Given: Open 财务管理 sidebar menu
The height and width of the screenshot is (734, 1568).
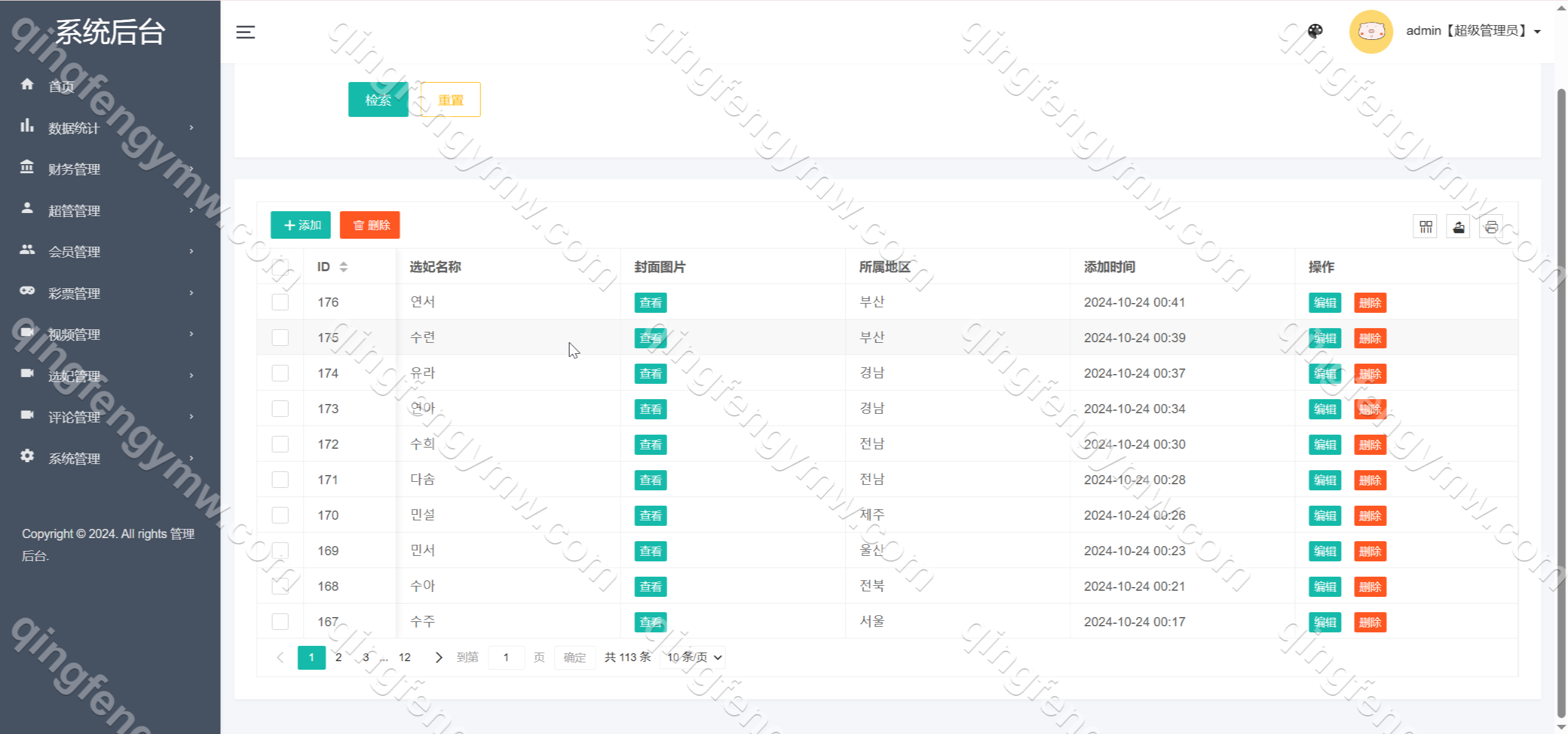Looking at the screenshot, I should pyautogui.click(x=74, y=169).
